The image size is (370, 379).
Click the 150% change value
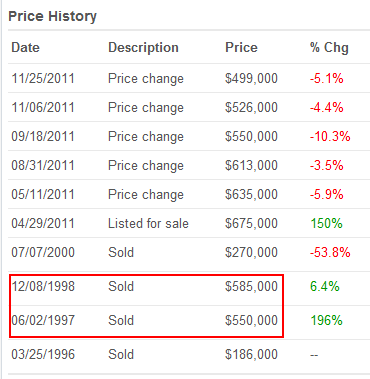326,224
